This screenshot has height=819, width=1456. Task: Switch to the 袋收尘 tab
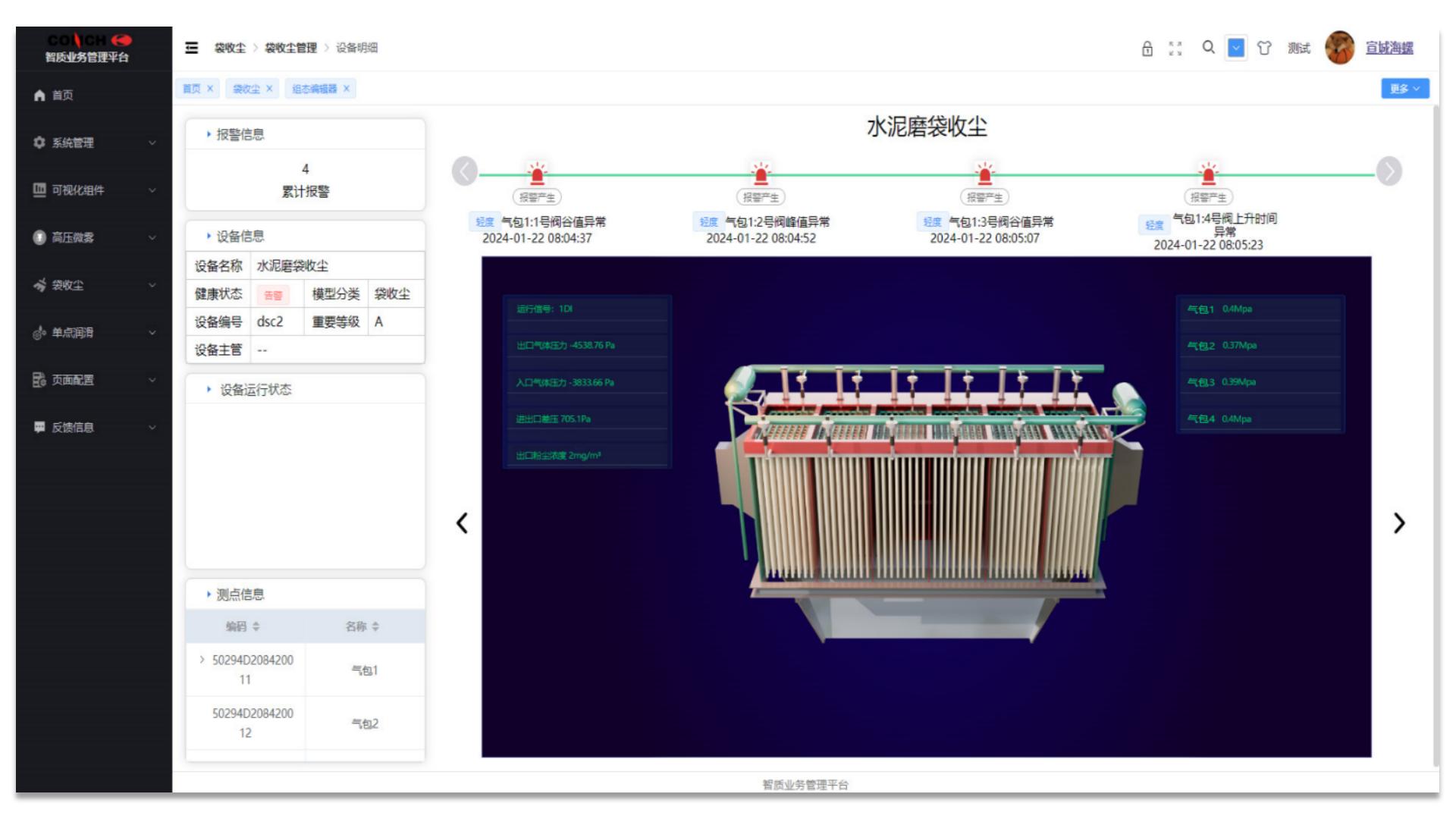click(246, 89)
